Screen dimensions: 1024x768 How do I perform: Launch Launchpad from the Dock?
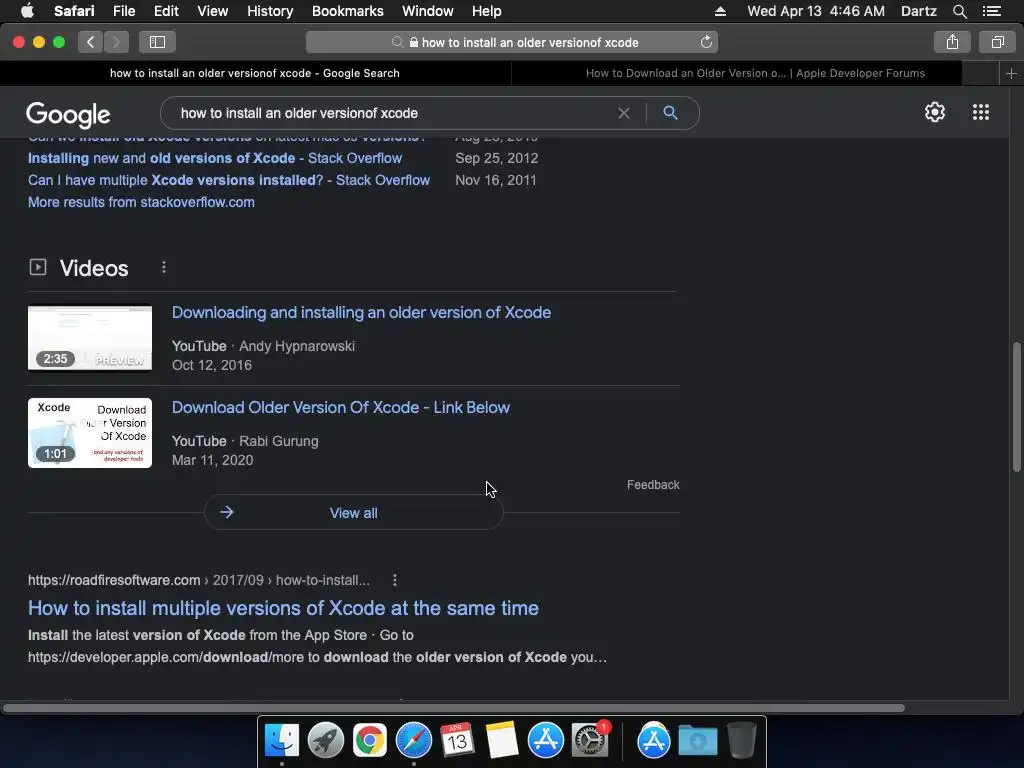click(x=325, y=741)
